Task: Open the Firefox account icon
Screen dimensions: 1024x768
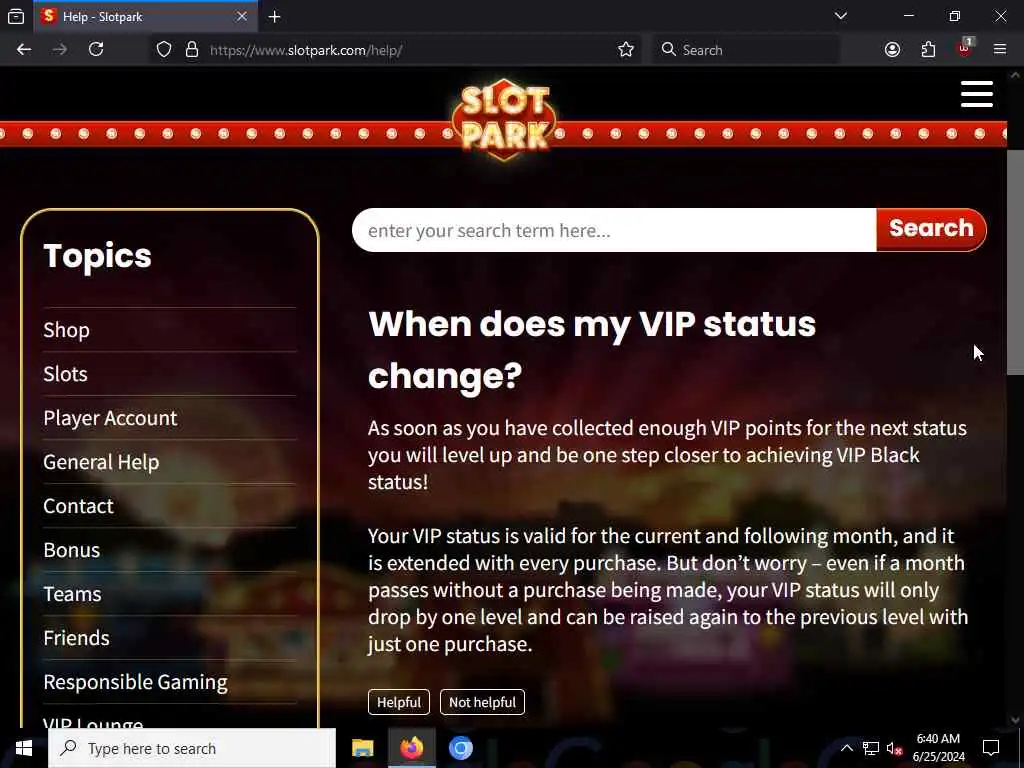Action: 892,50
